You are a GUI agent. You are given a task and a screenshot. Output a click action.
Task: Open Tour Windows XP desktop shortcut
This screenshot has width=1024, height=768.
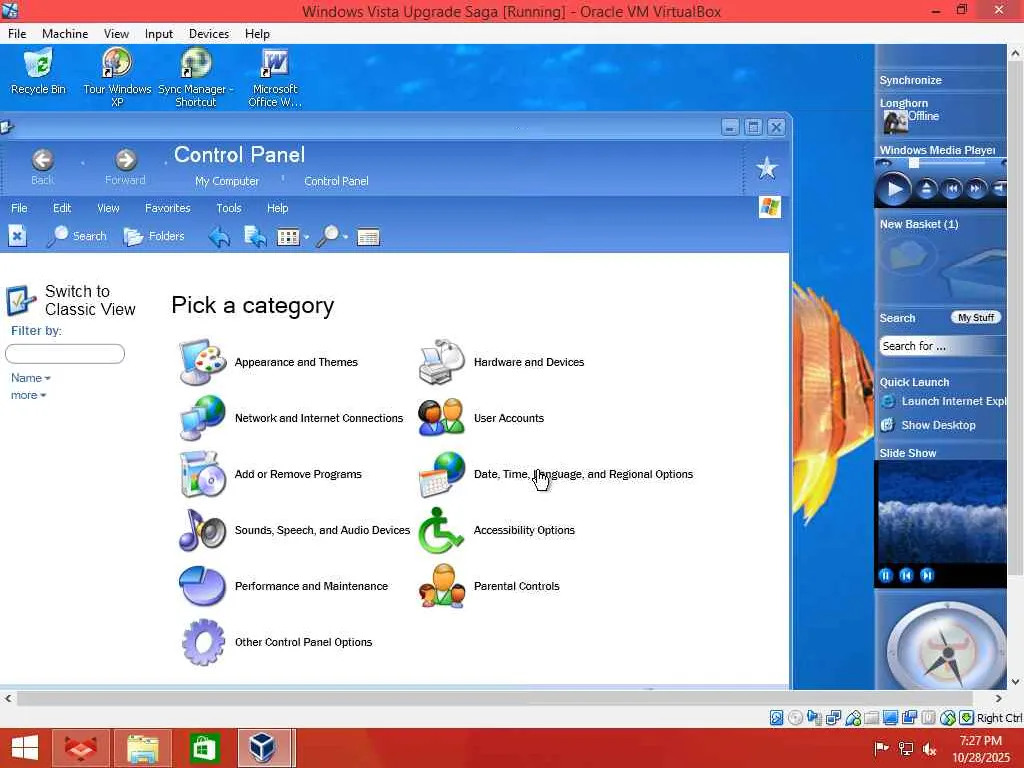click(x=117, y=77)
